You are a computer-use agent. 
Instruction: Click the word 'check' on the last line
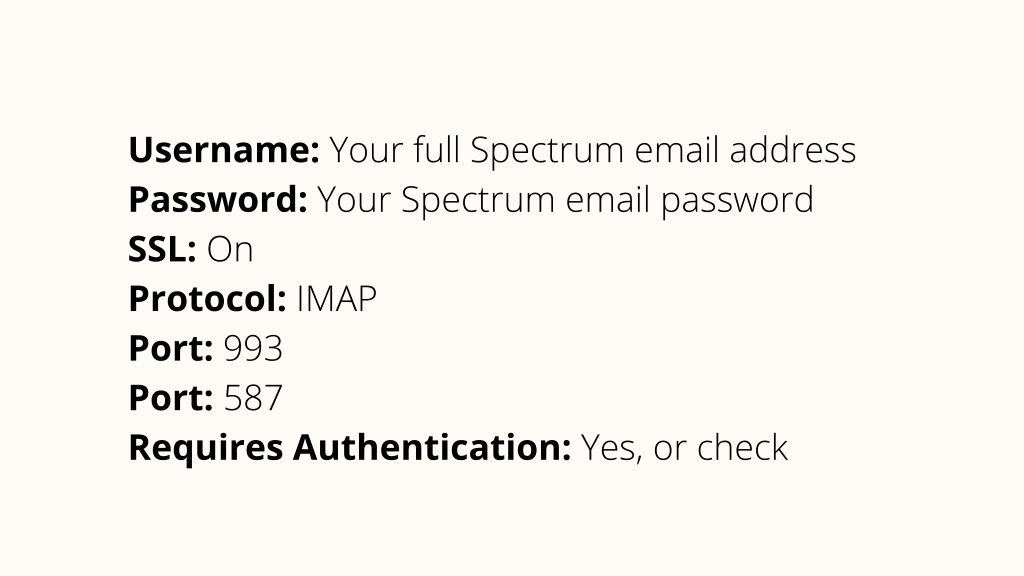(x=743, y=448)
